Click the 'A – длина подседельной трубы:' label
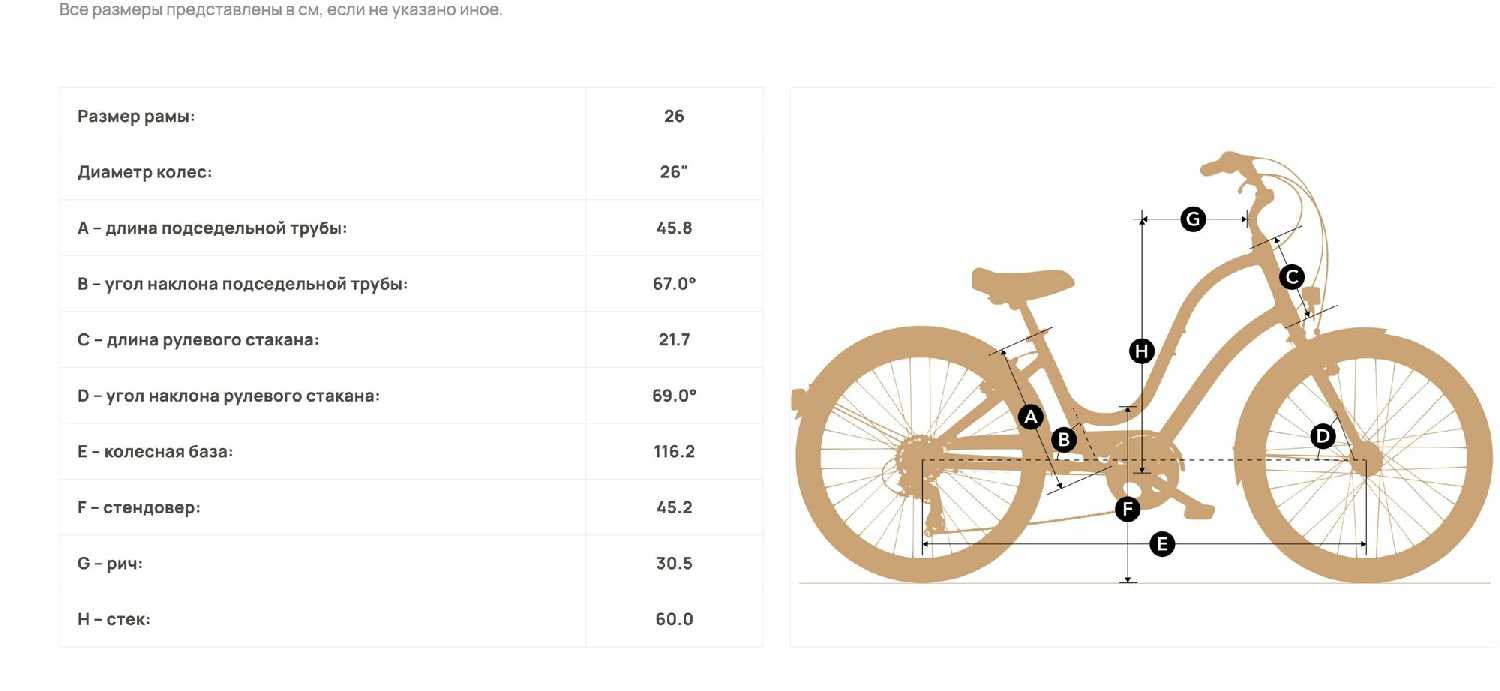 pos(212,228)
